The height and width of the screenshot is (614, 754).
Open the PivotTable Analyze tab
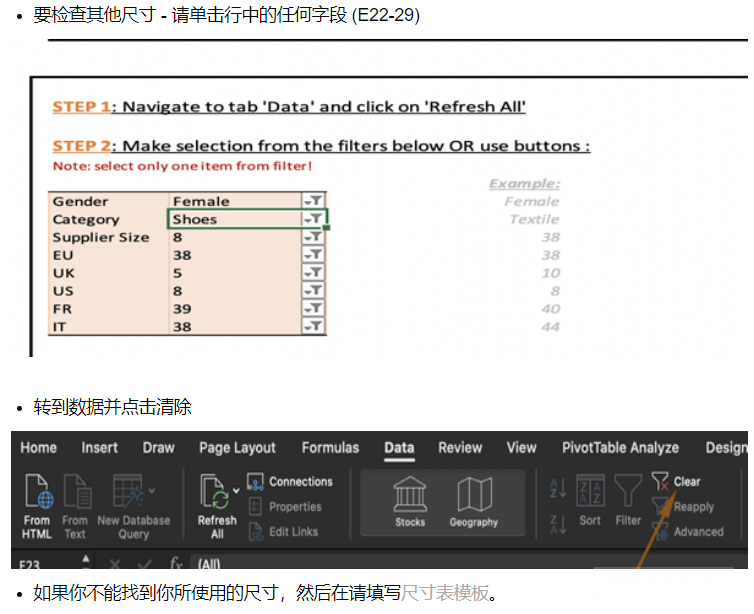point(620,448)
